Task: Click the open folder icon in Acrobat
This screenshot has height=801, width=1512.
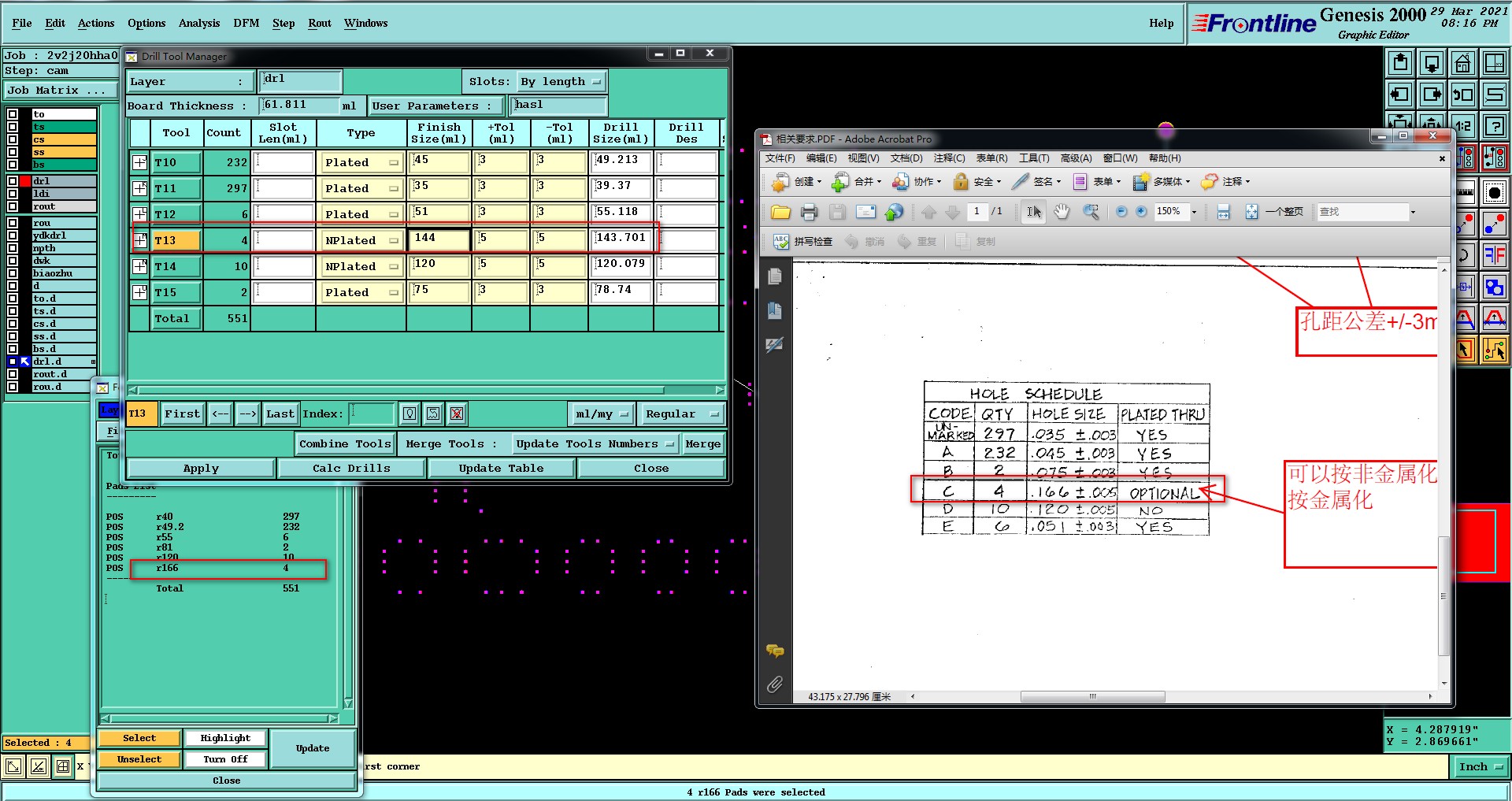Action: pos(780,212)
